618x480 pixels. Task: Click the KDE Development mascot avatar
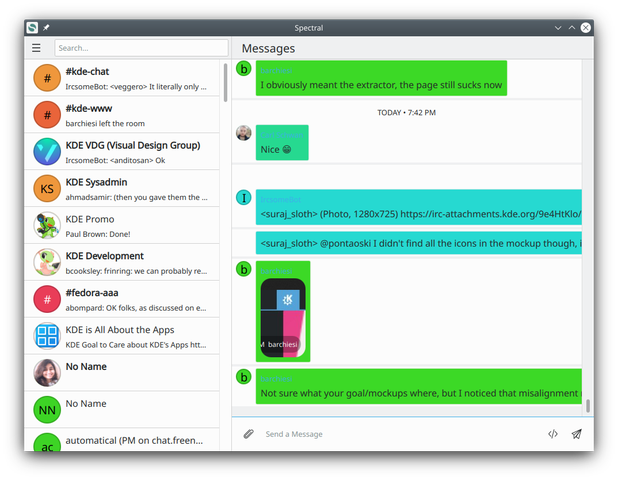click(x=47, y=262)
